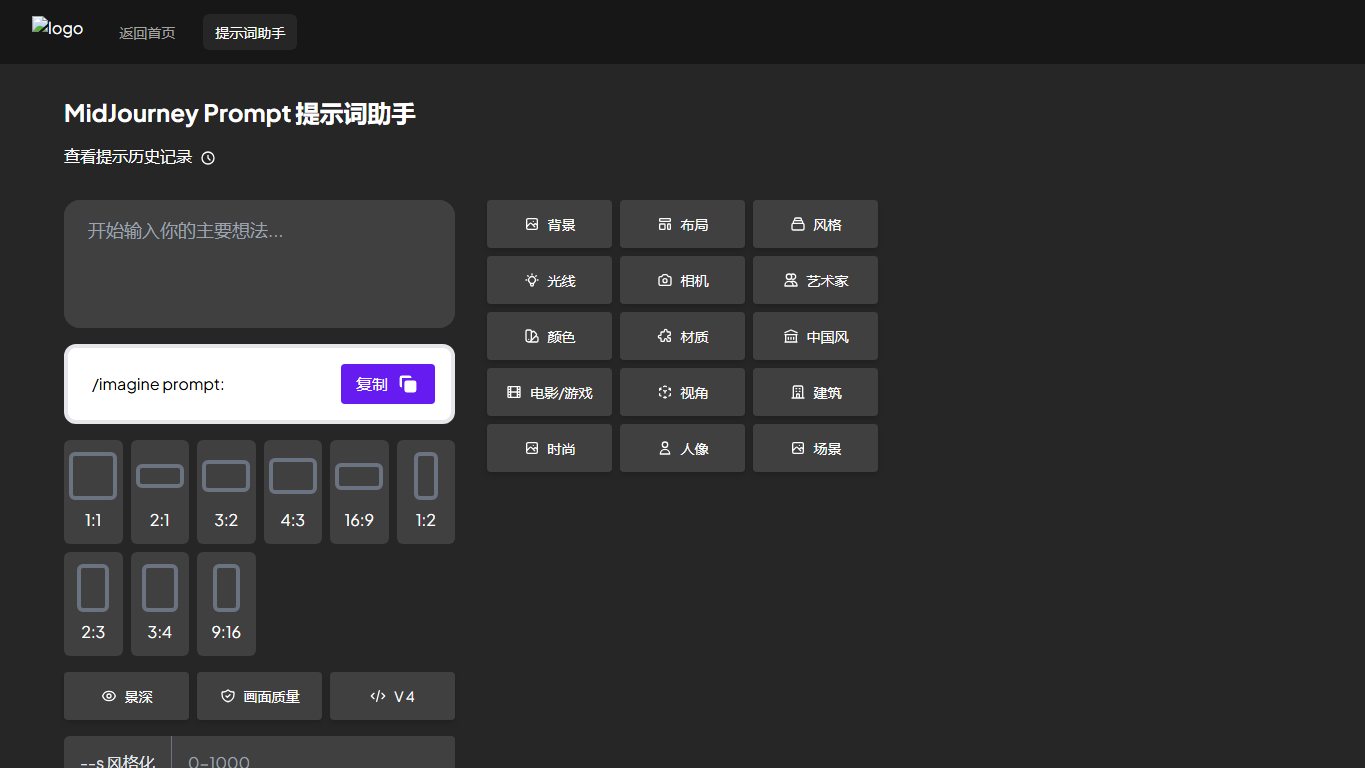The image size is (1365, 768).
Task: Open the 艺术家 artist category
Action: (x=815, y=280)
